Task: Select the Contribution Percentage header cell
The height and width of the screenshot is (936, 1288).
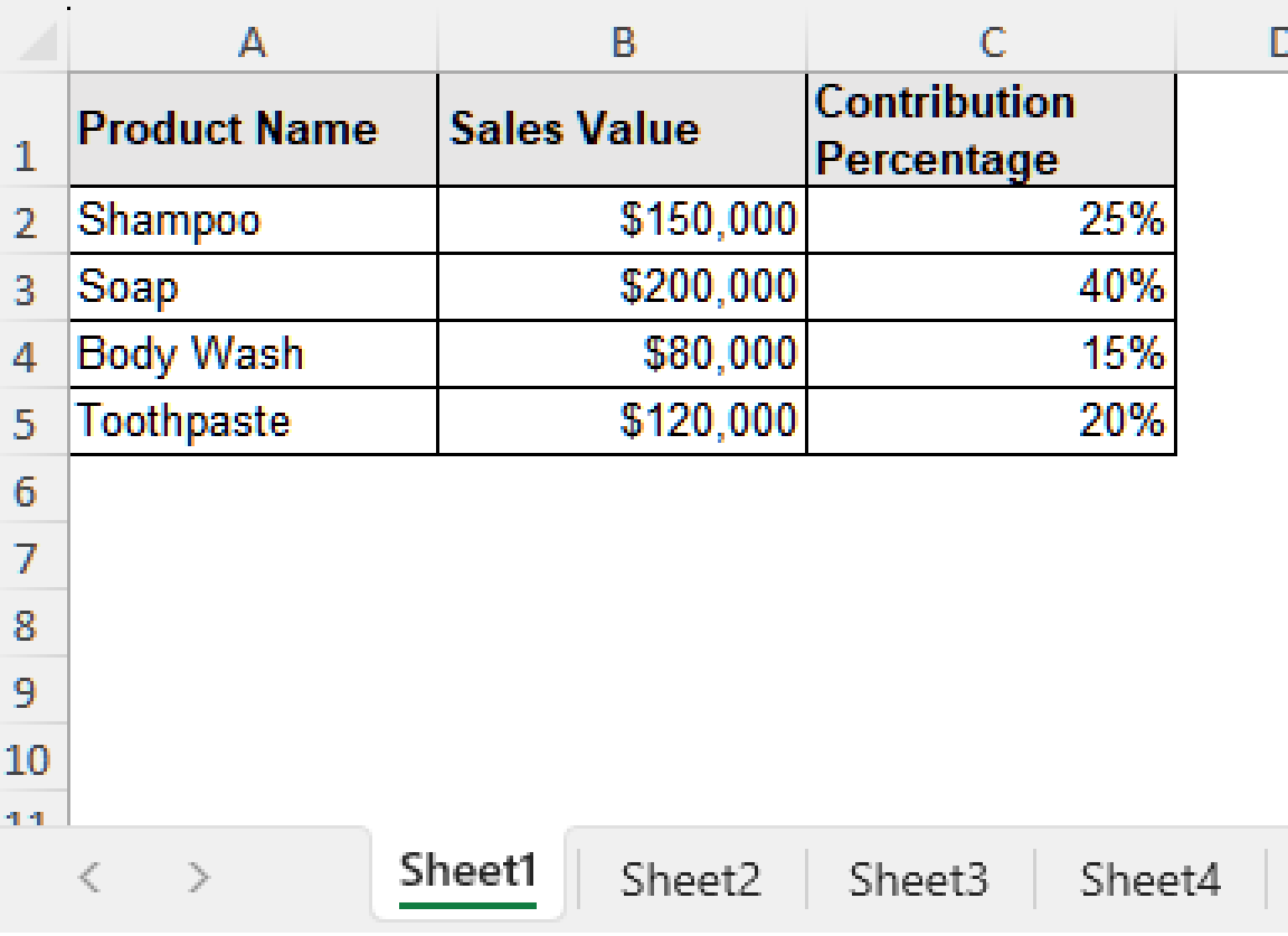Action: coord(992,128)
